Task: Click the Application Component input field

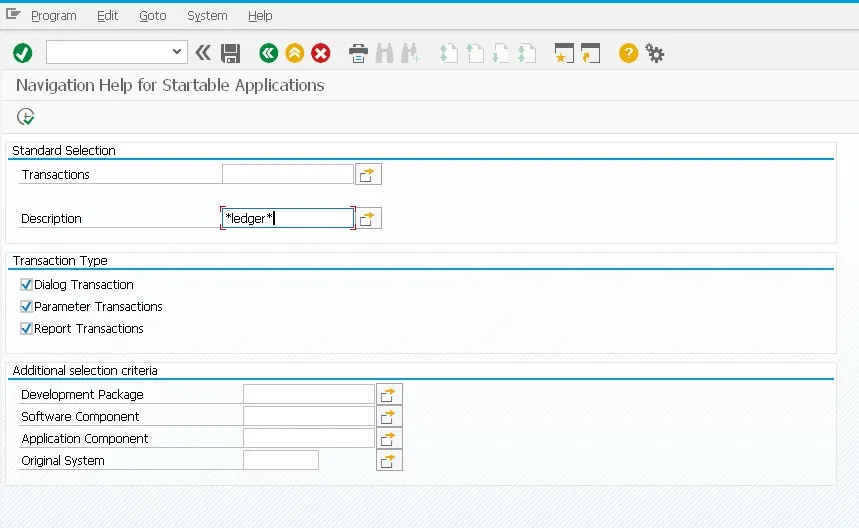Action: pyautogui.click(x=309, y=438)
